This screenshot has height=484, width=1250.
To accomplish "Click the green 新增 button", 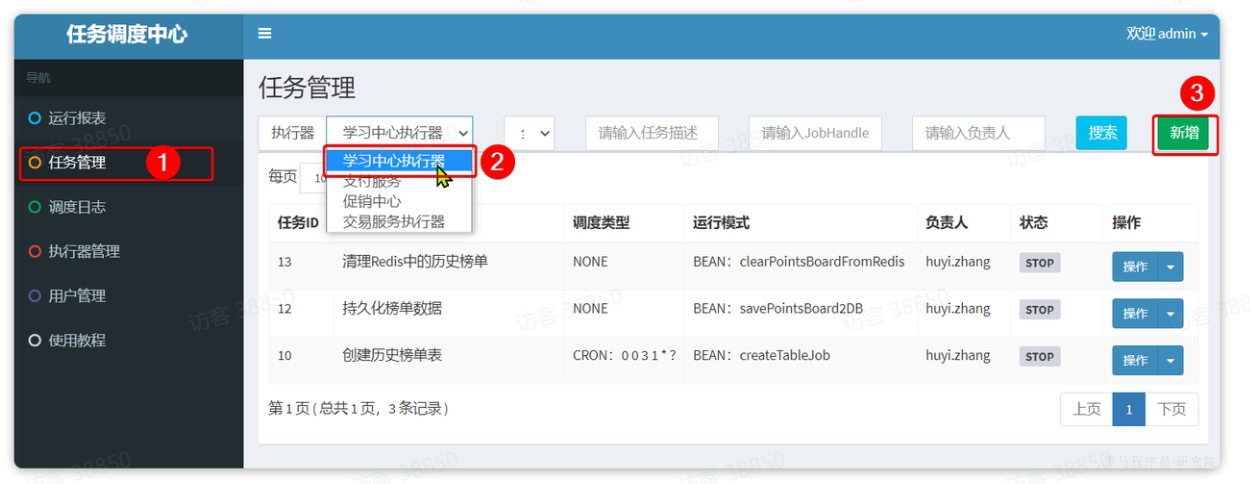I will [x=1185, y=132].
